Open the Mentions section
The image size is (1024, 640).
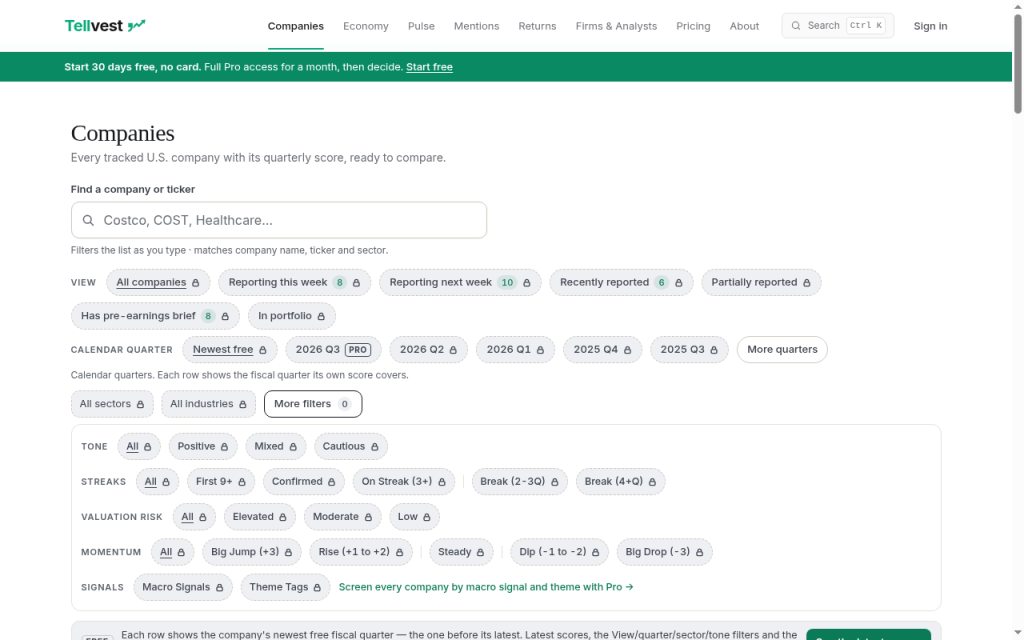[476, 26]
